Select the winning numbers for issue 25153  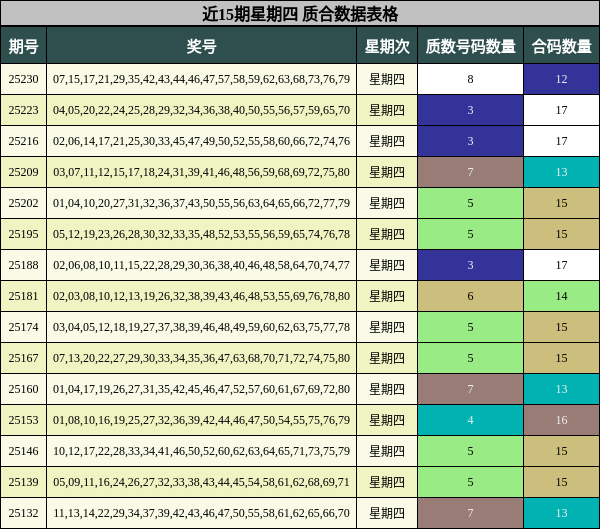[201, 420]
